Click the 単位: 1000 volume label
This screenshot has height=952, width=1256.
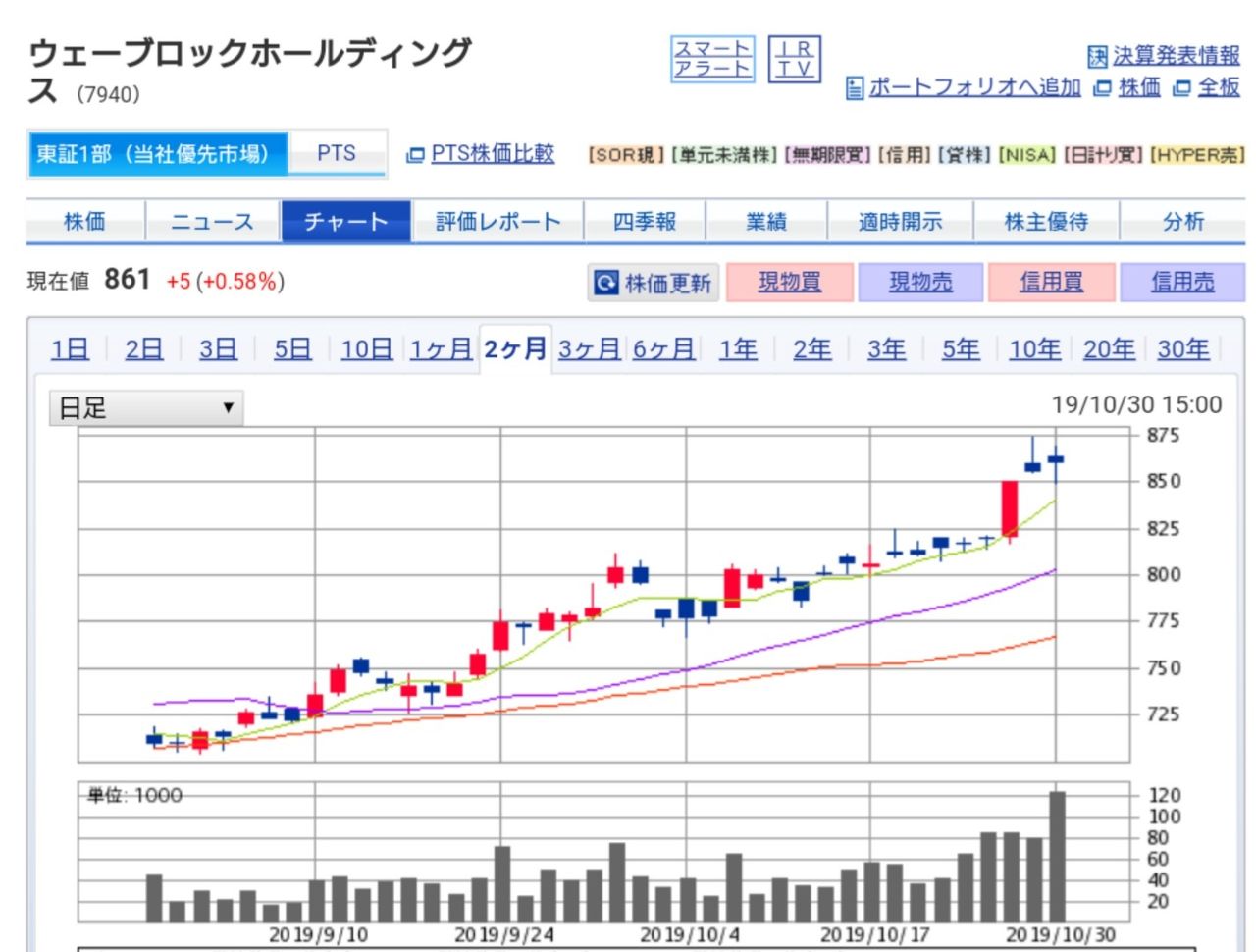point(134,795)
